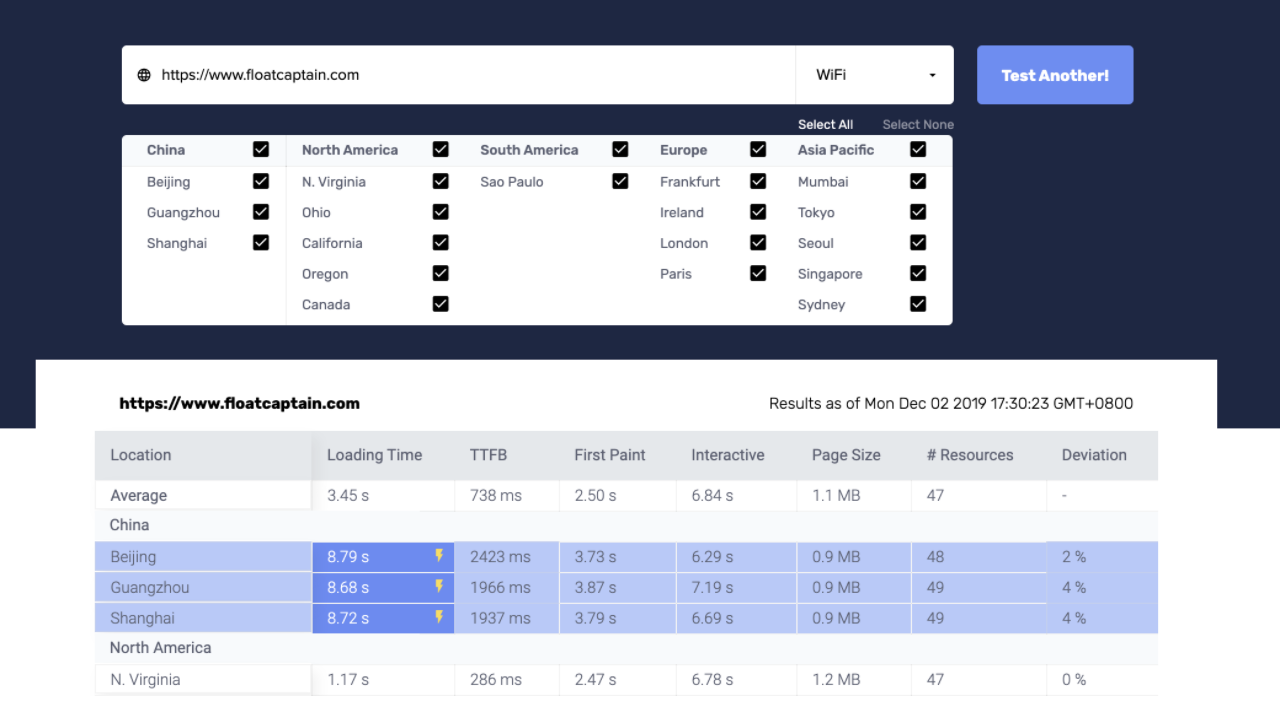1282x702 pixels.
Task: Sort by Loading Time column header
Action: [374, 455]
